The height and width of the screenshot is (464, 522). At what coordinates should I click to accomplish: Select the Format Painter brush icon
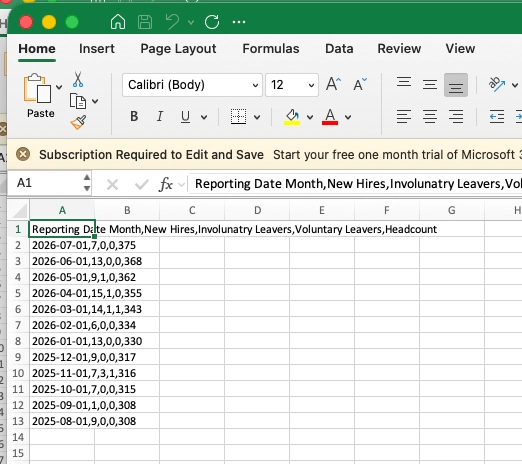78,123
